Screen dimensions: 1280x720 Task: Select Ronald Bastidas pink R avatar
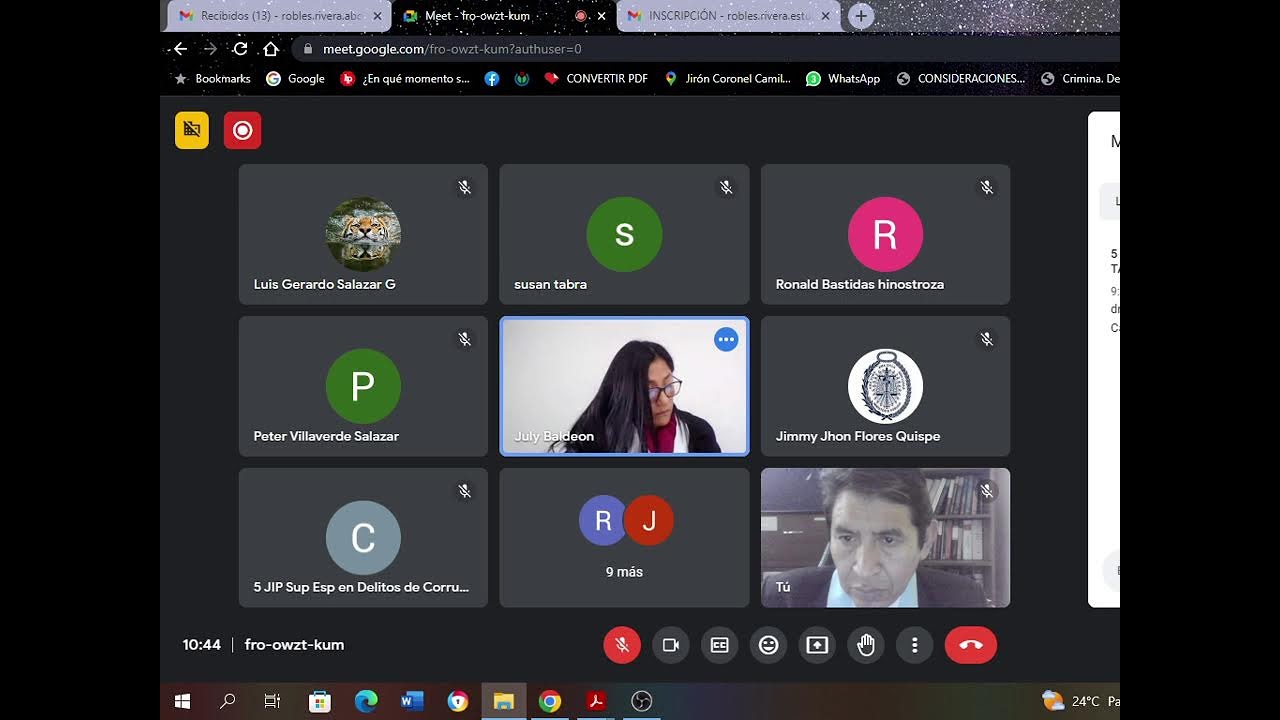(885, 234)
